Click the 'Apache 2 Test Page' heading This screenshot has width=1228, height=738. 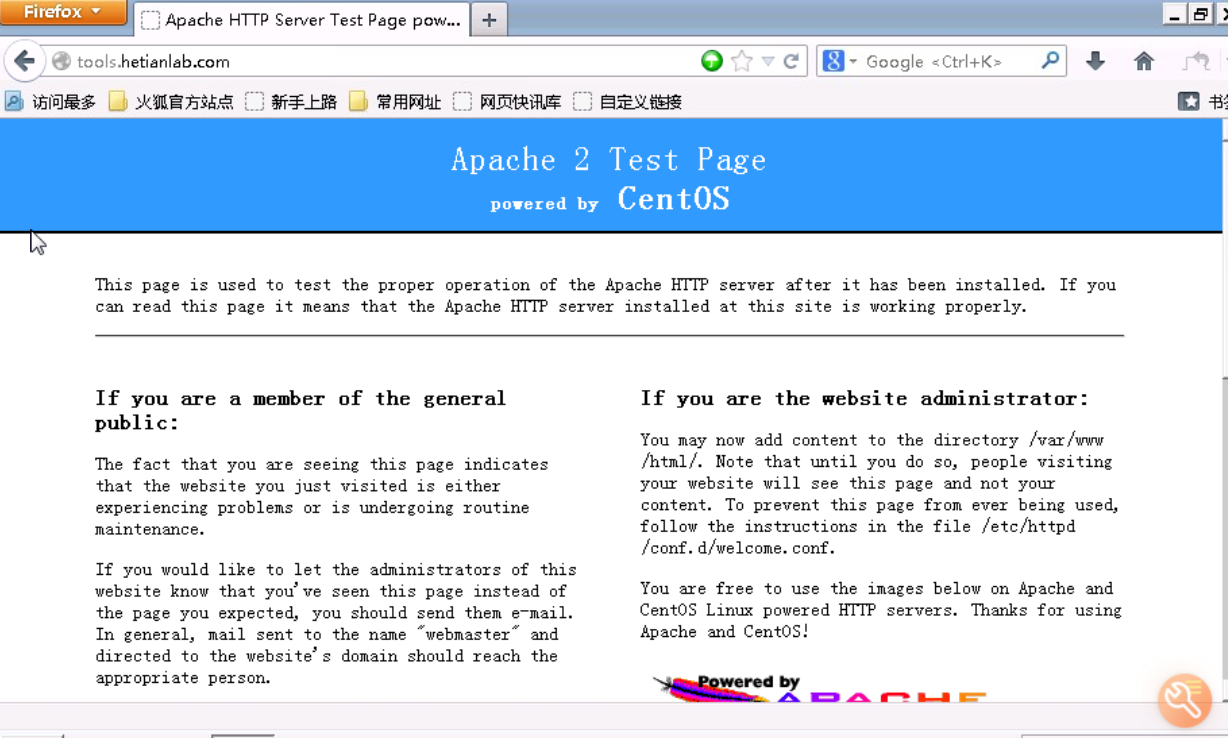[609, 160]
